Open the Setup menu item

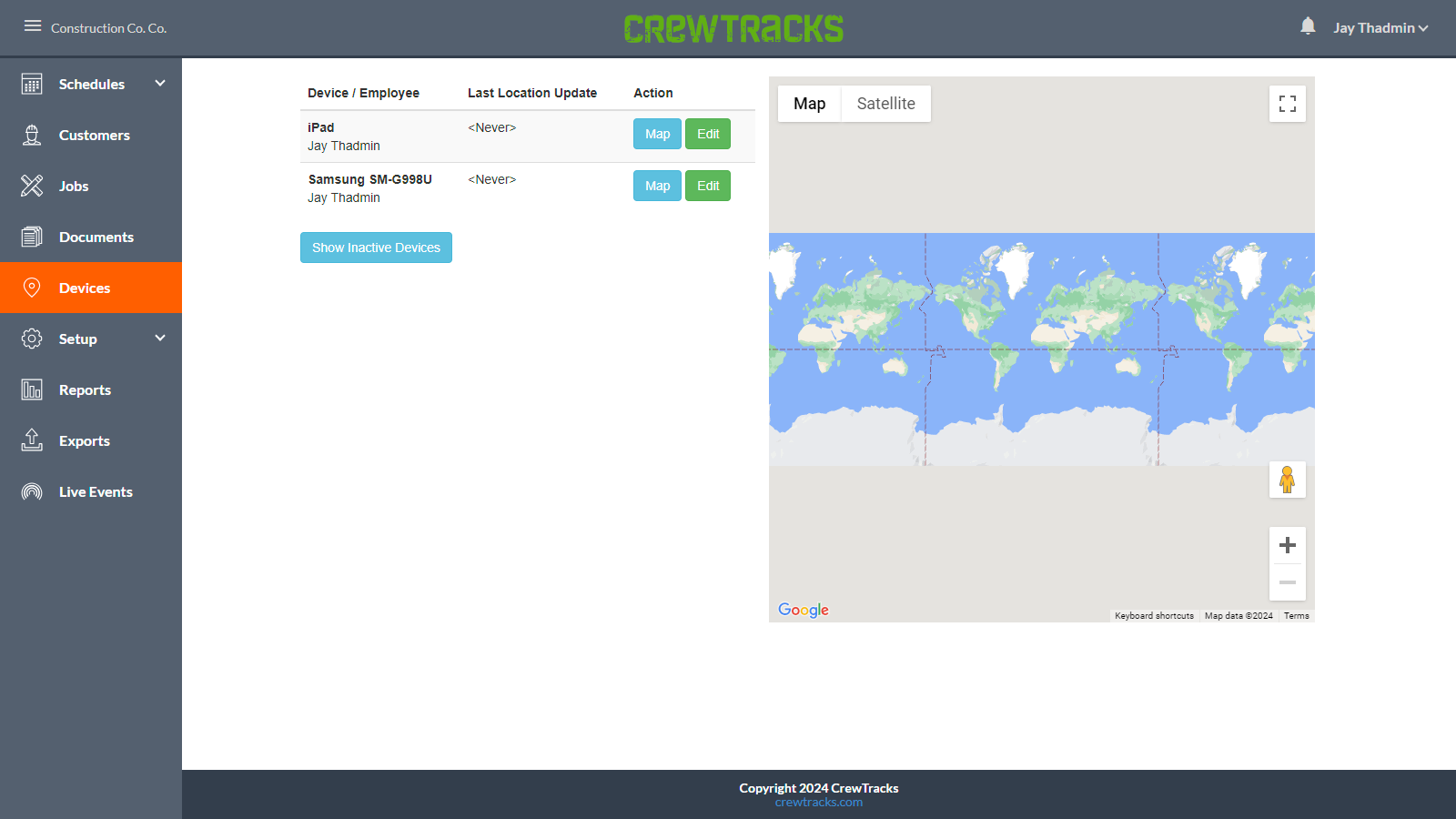tap(91, 339)
